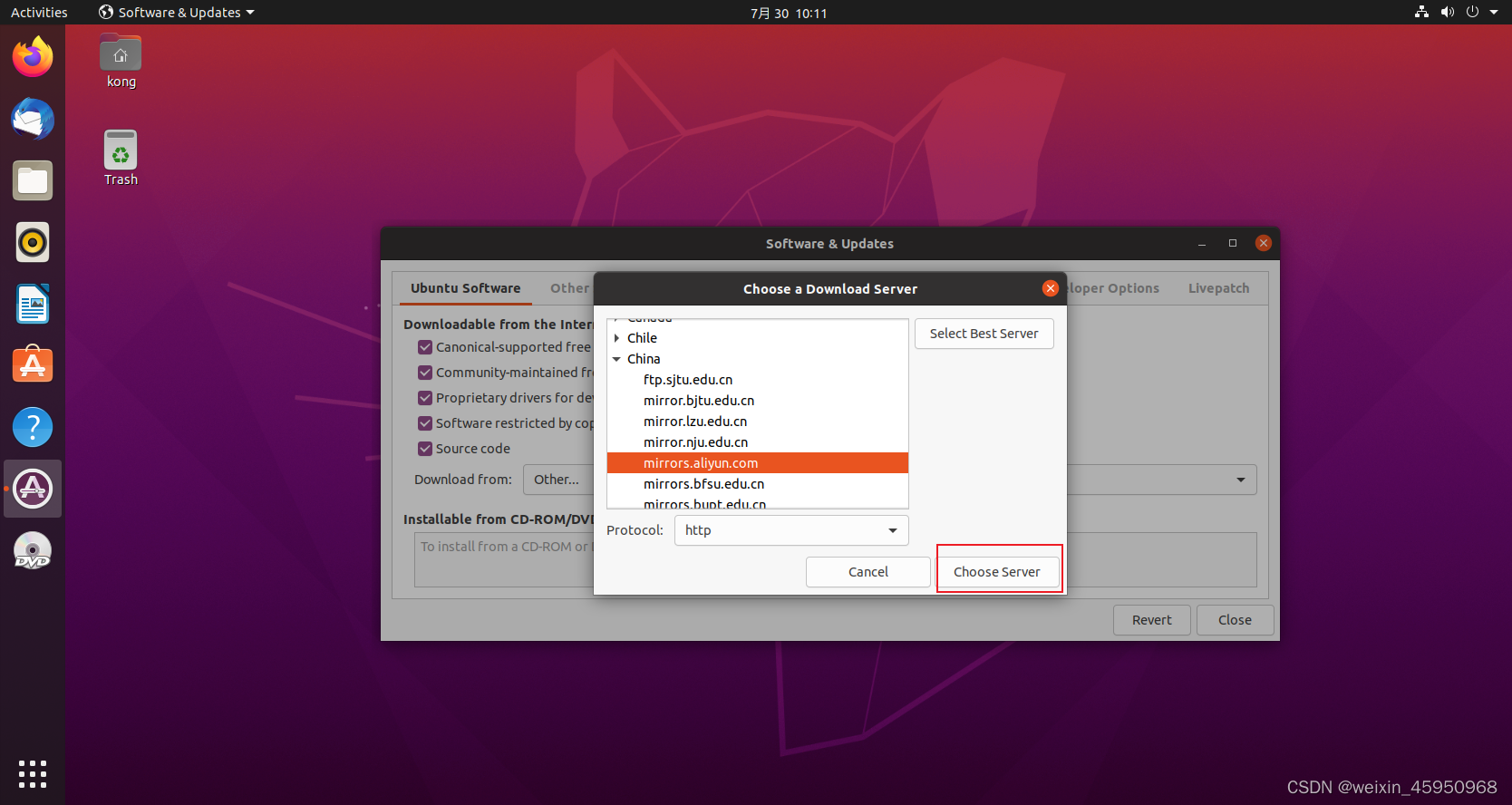The height and width of the screenshot is (805, 1512).
Task: Open the Trash icon on the desktop
Action: pyautogui.click(x=121, y=159)
